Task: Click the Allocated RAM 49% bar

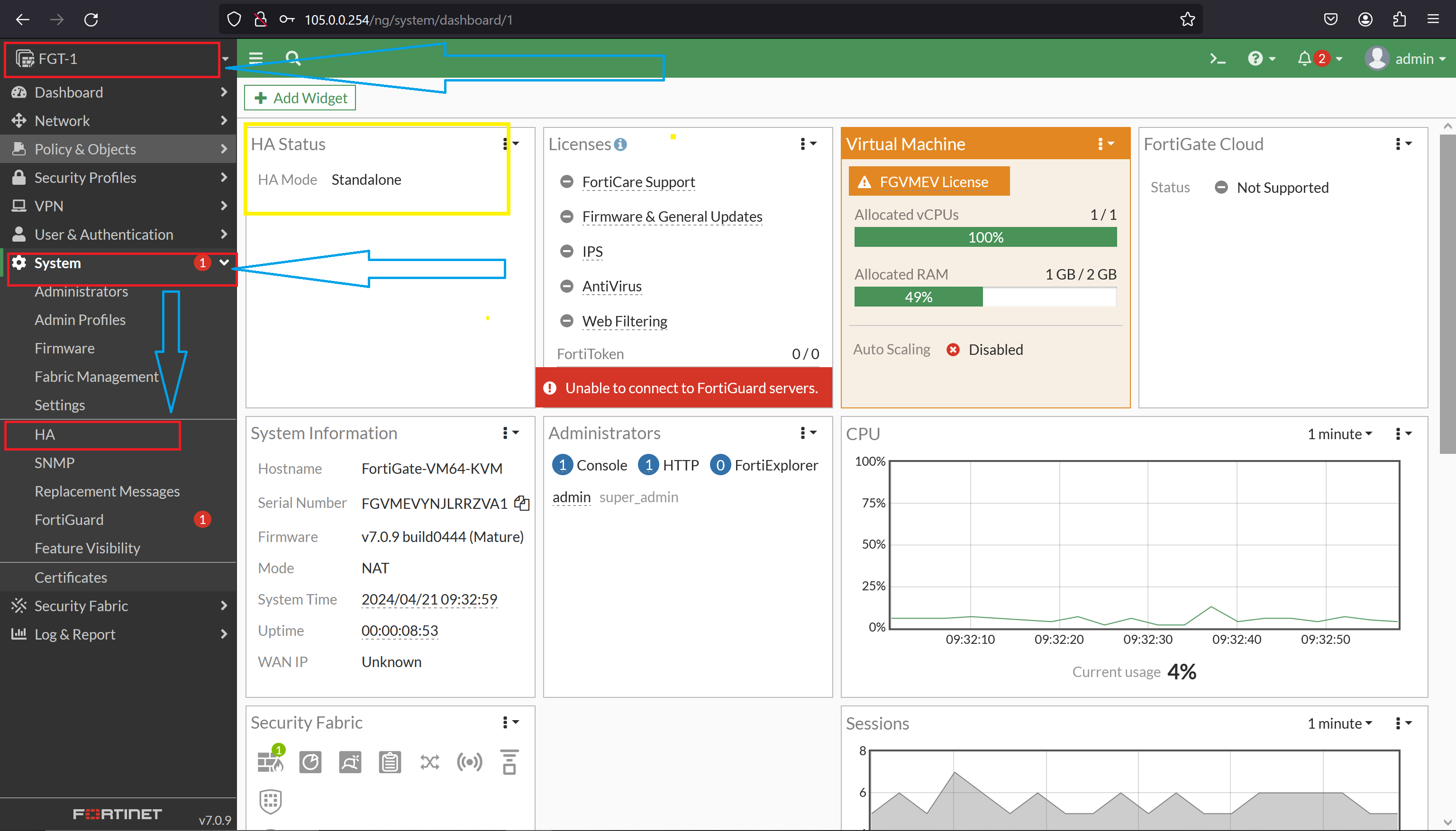Action: (x=985, y=298)
